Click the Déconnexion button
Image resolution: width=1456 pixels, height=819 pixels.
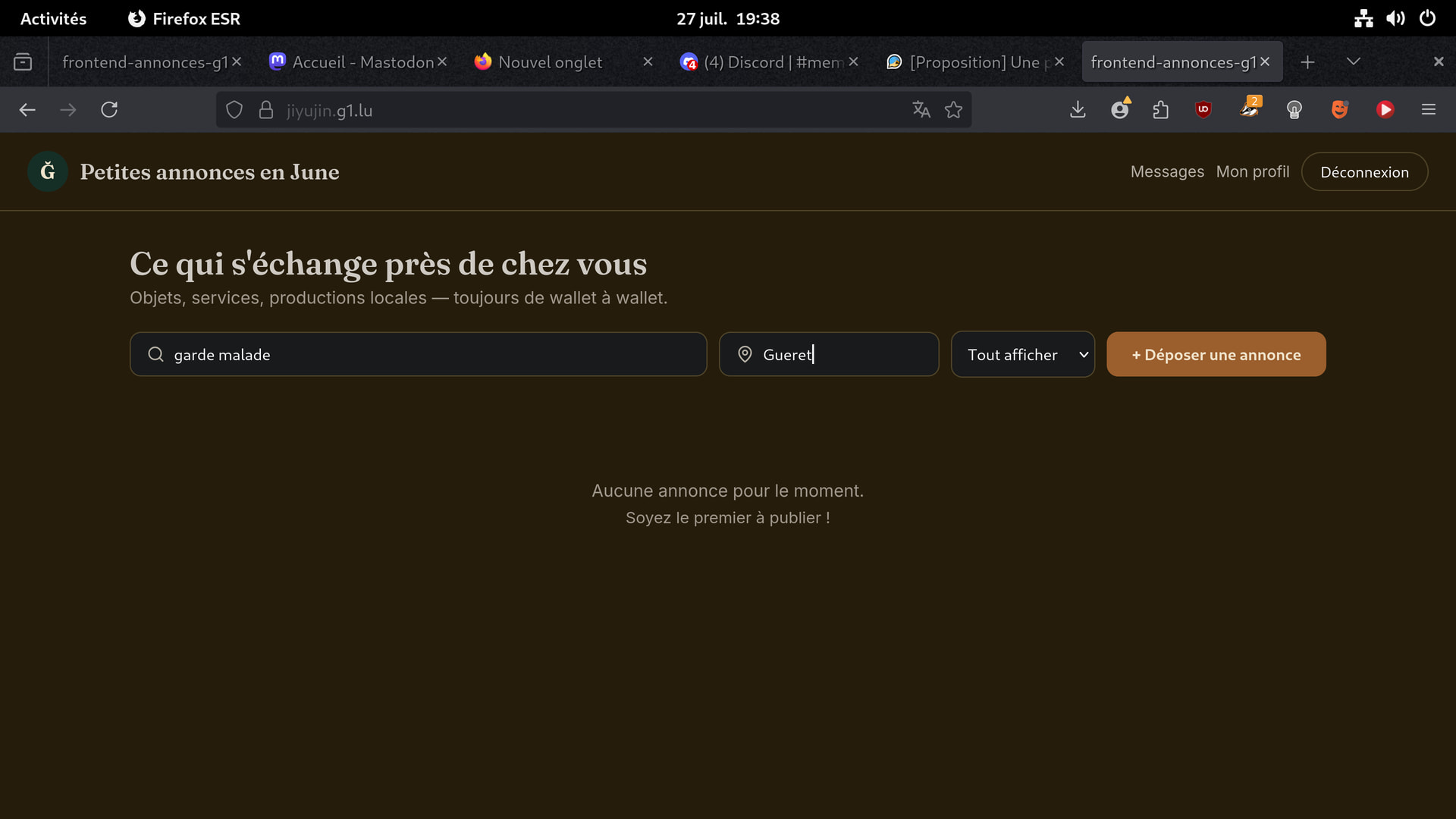point(1364,172)
